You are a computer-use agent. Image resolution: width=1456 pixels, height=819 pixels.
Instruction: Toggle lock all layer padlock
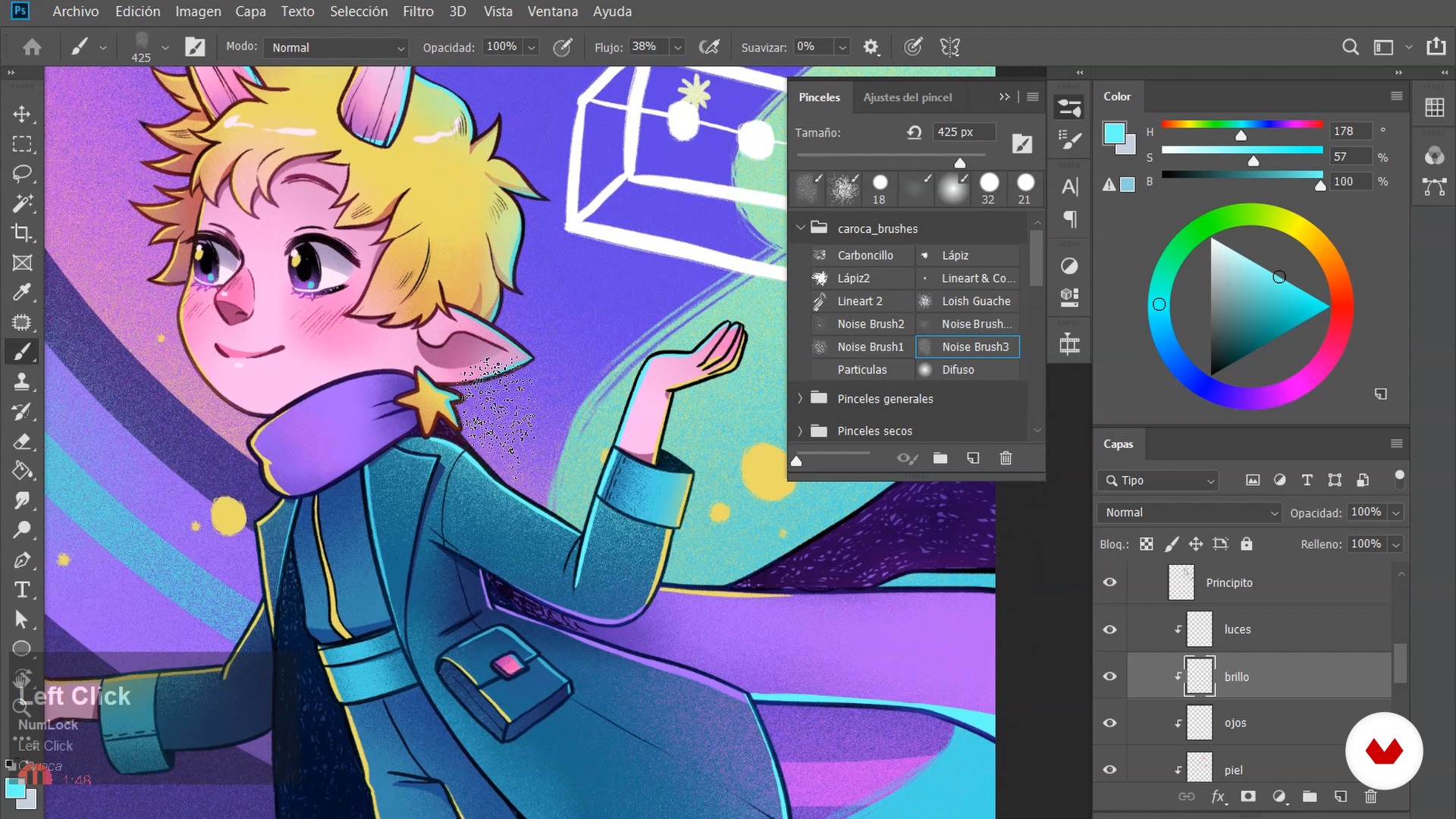coord(1246,544)
